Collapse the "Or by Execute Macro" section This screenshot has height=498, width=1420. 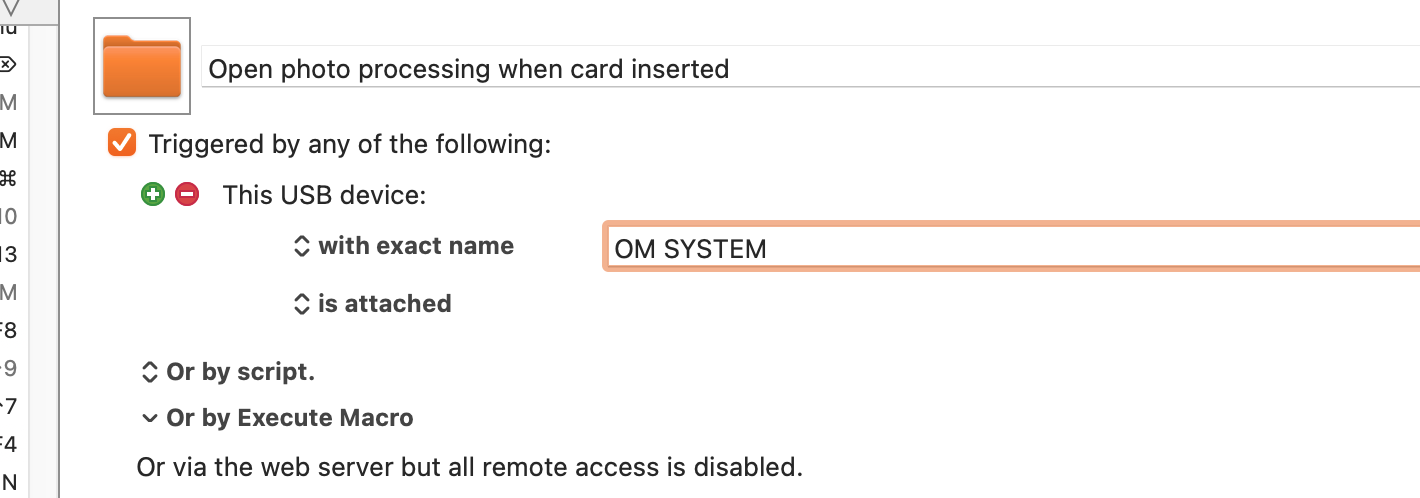pos(150,418)
